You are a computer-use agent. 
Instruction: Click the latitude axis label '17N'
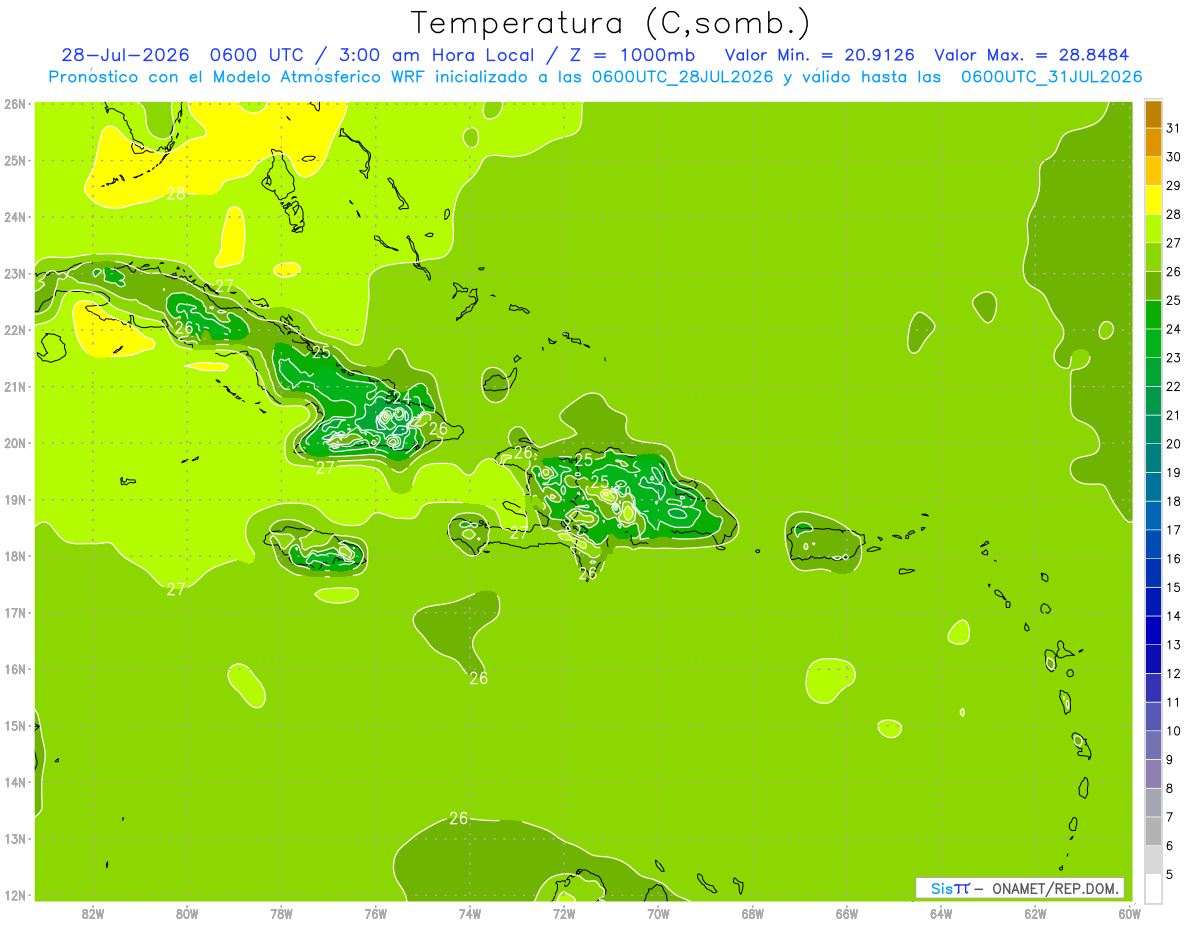pyautogui.click(x=15, y=613)
